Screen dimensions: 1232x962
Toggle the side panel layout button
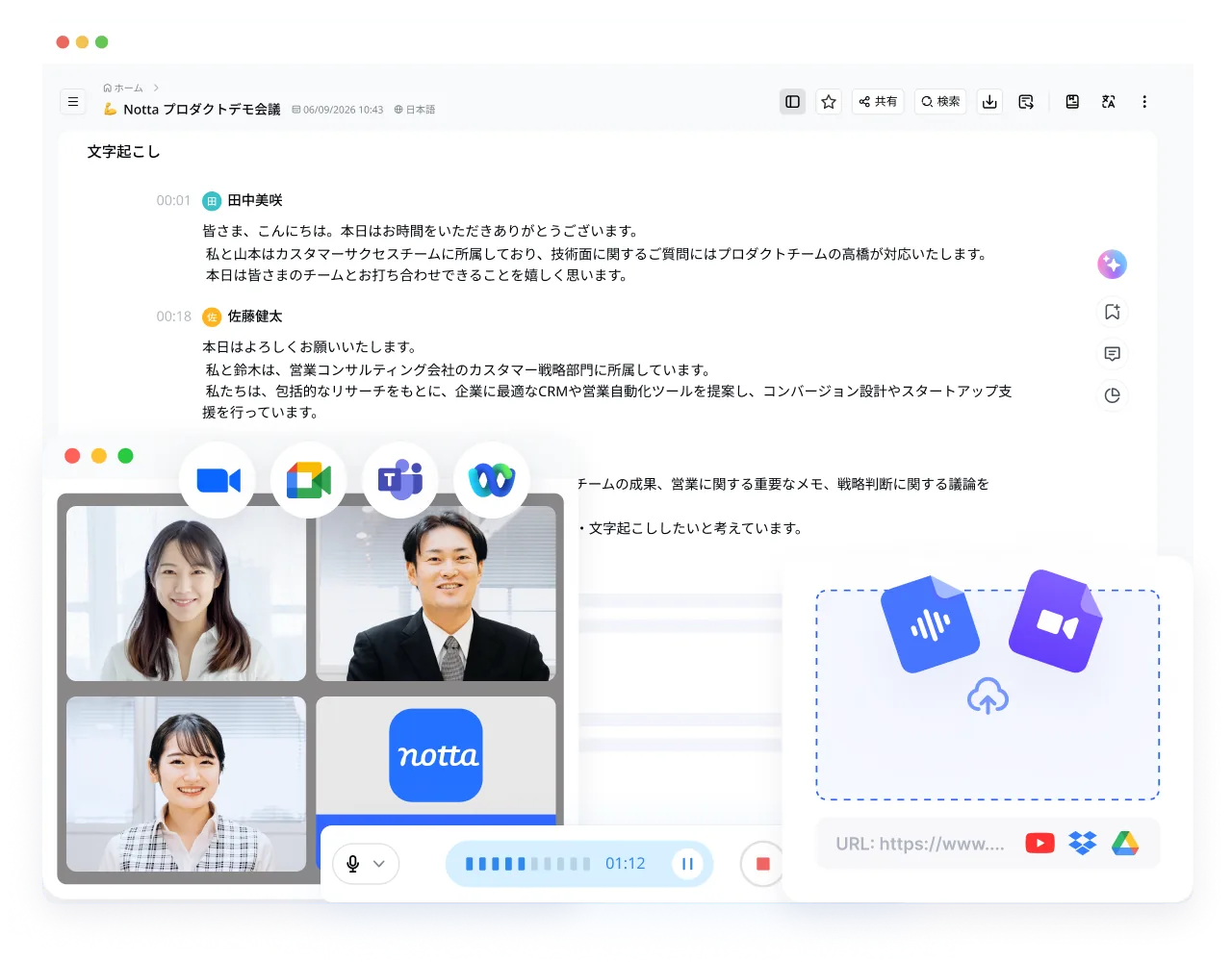click(792, 101)
